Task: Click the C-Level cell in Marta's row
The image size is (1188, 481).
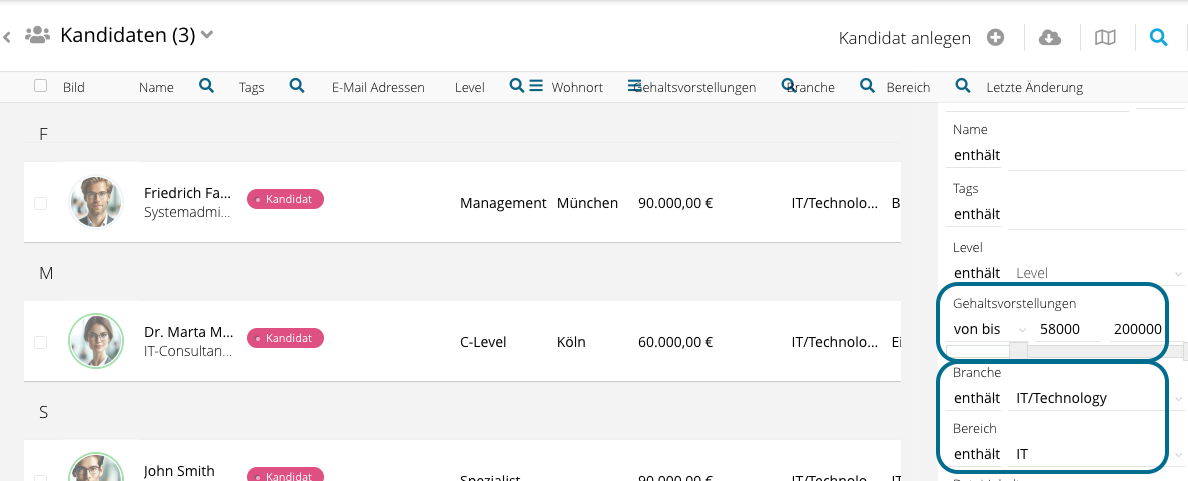Action: [x=483, y=342]
